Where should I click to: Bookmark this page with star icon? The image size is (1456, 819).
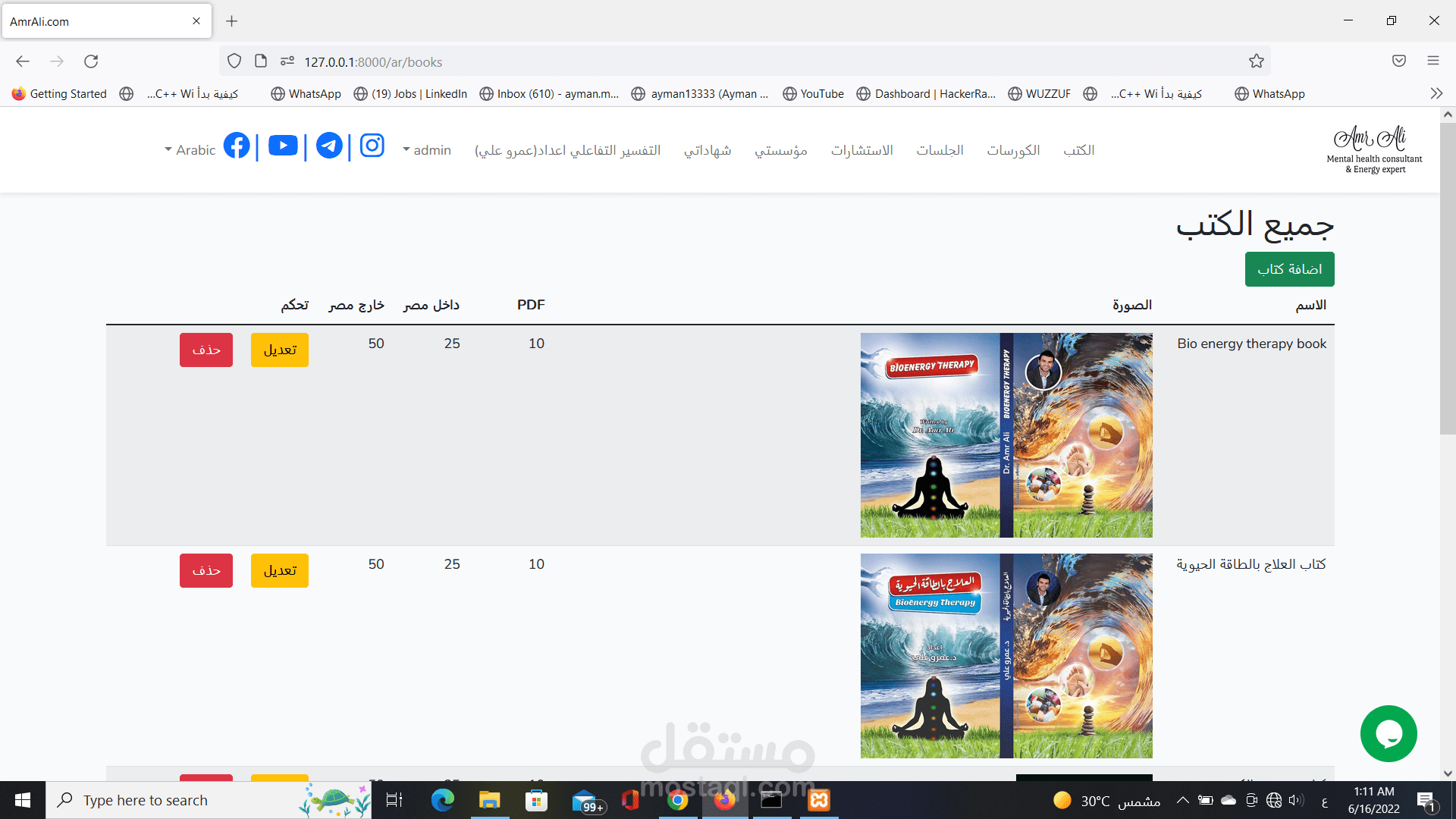point(1257,61)
